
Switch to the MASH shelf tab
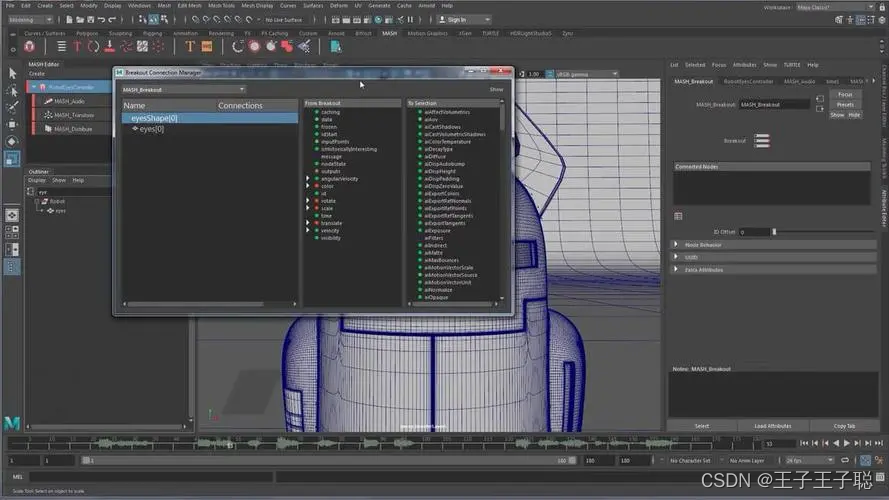click(x=389, y=33)
